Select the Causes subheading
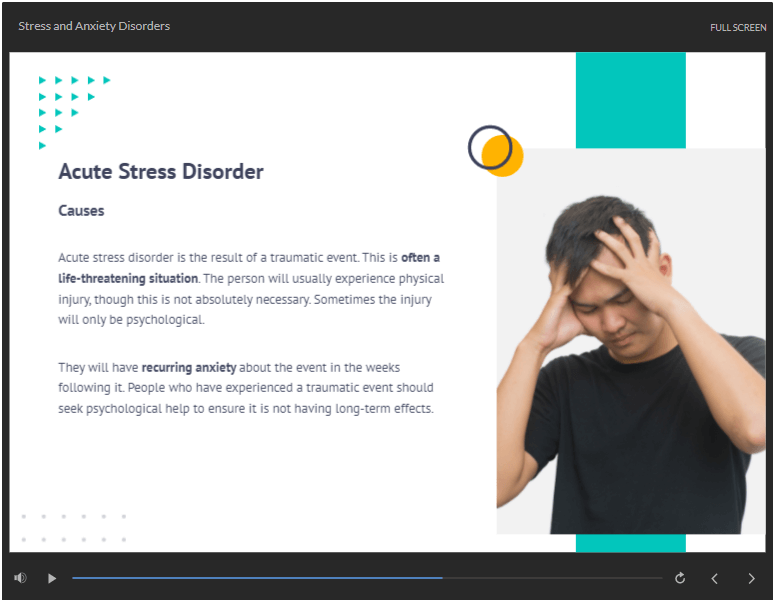This screenshot has height=600, width=774. (x=81, y=211)
